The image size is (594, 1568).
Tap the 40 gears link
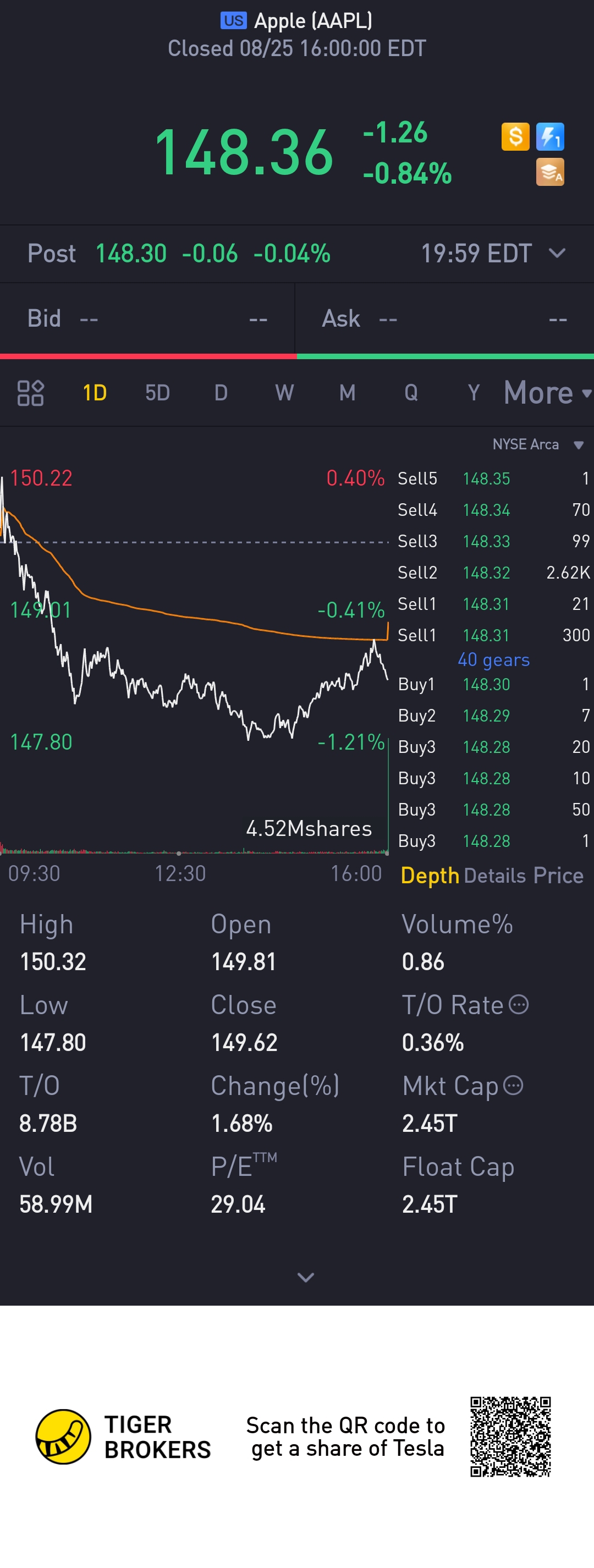[x=493, y=660]
